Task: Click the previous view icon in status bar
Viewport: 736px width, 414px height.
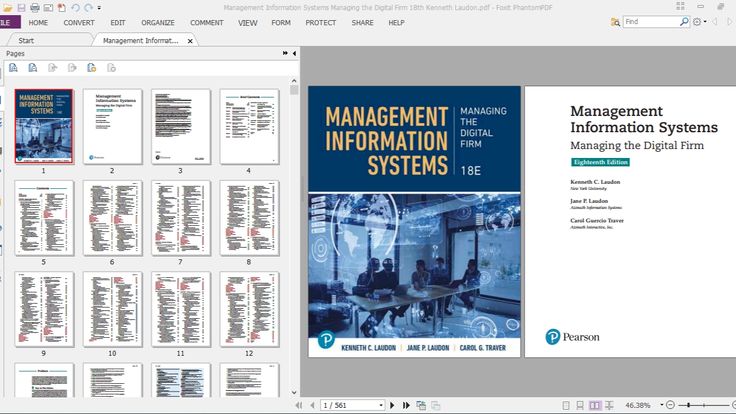Action: click(x=421, y=405)
